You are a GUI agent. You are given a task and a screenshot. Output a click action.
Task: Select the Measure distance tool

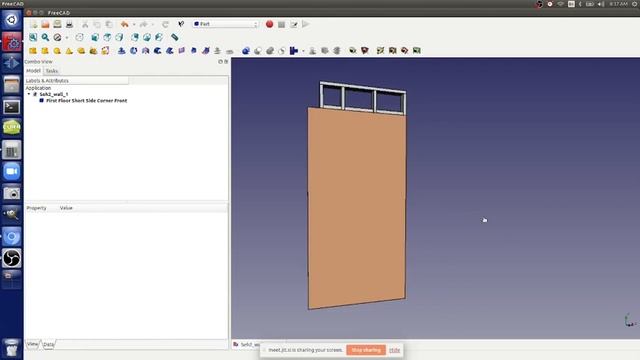tap(175, 38)
